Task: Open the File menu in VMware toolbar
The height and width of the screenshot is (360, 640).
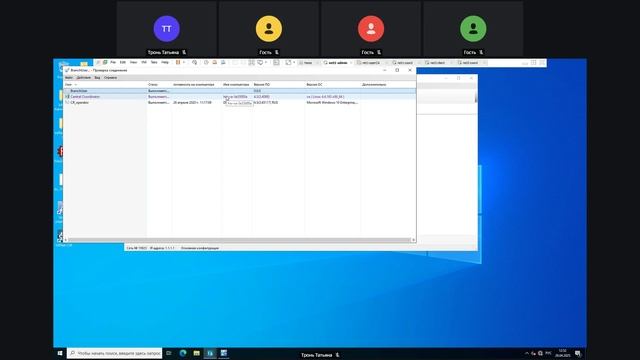Action: coord(113,62)
